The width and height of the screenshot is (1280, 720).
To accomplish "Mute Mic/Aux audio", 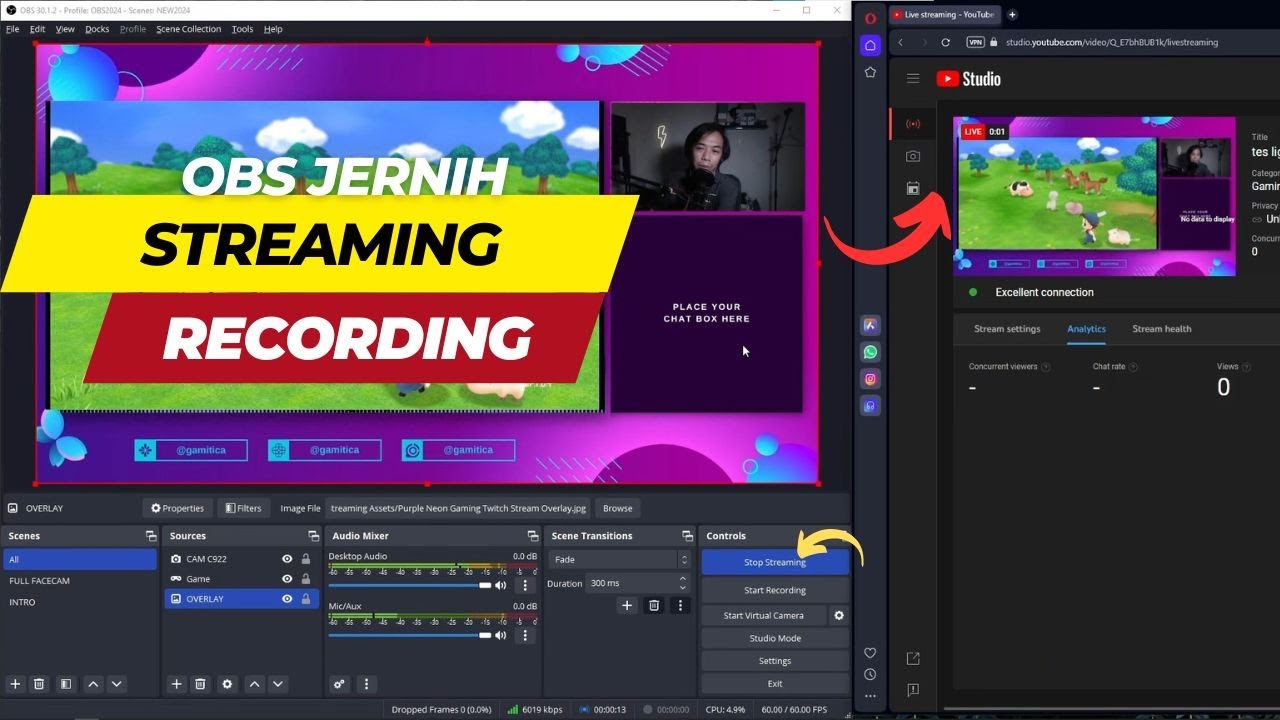I will (501, 635).
